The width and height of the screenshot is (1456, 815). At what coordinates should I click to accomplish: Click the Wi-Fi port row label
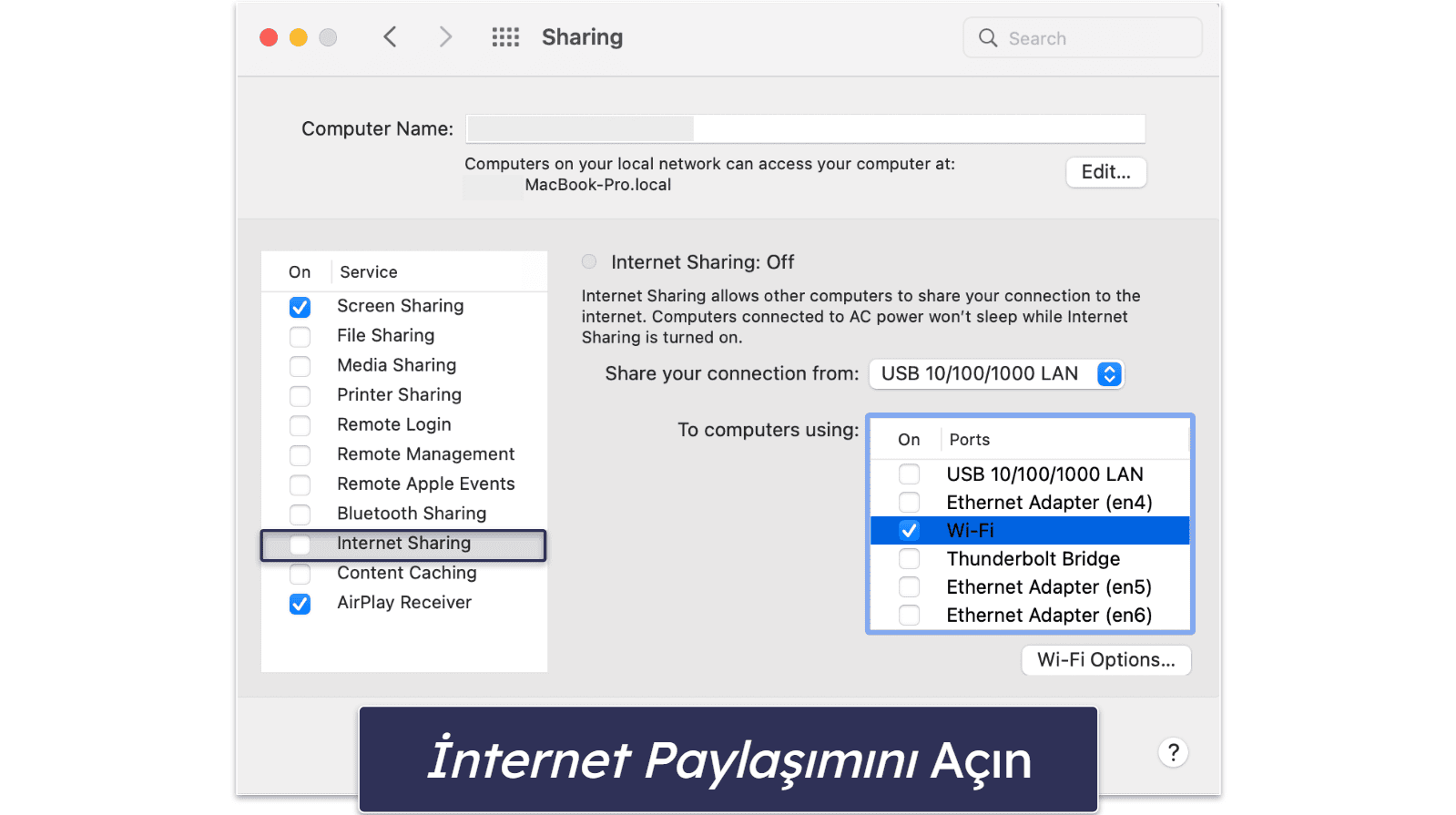[x=970, y=530]
